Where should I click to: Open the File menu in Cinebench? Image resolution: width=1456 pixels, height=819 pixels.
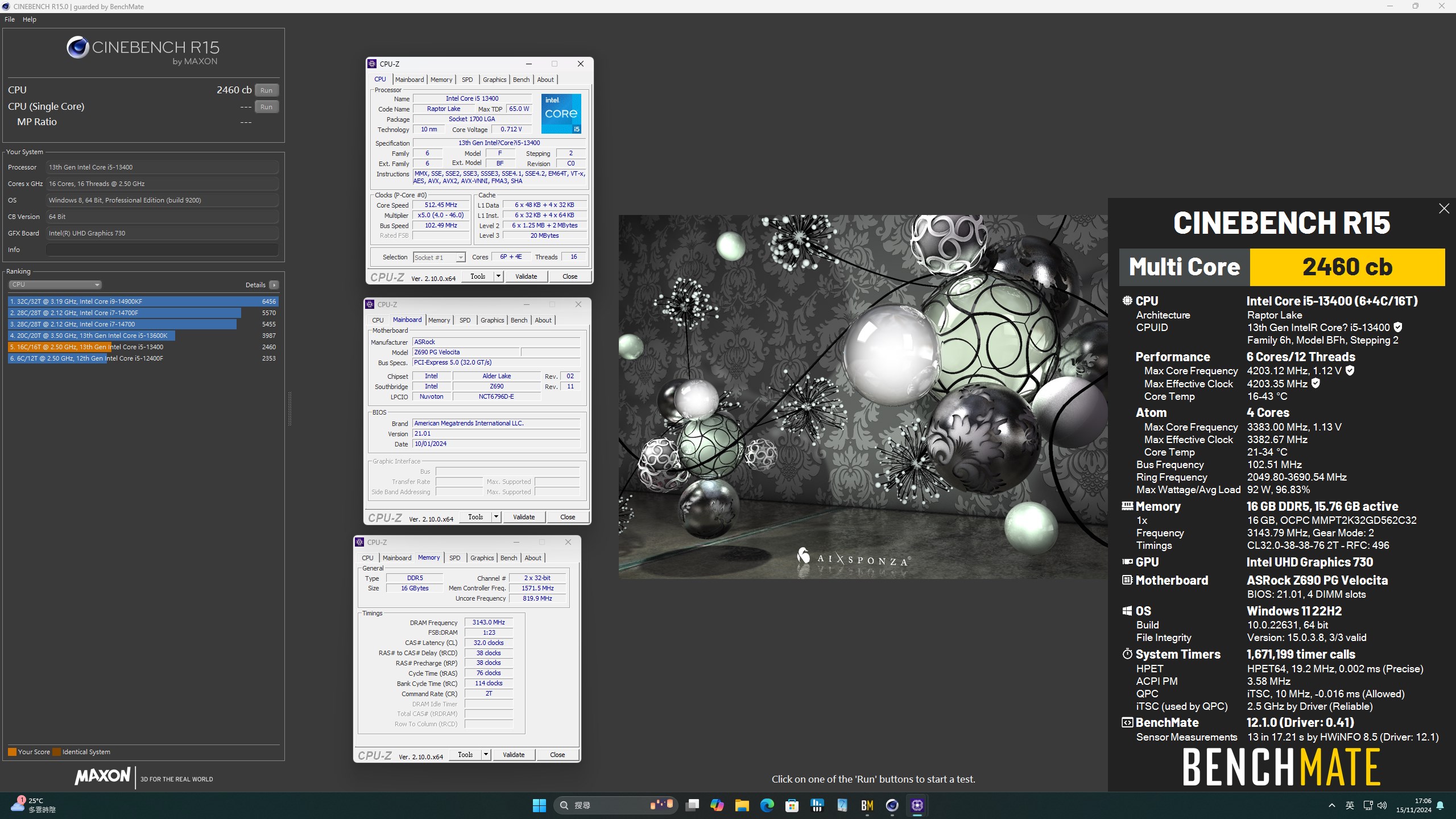click(10, 19)
